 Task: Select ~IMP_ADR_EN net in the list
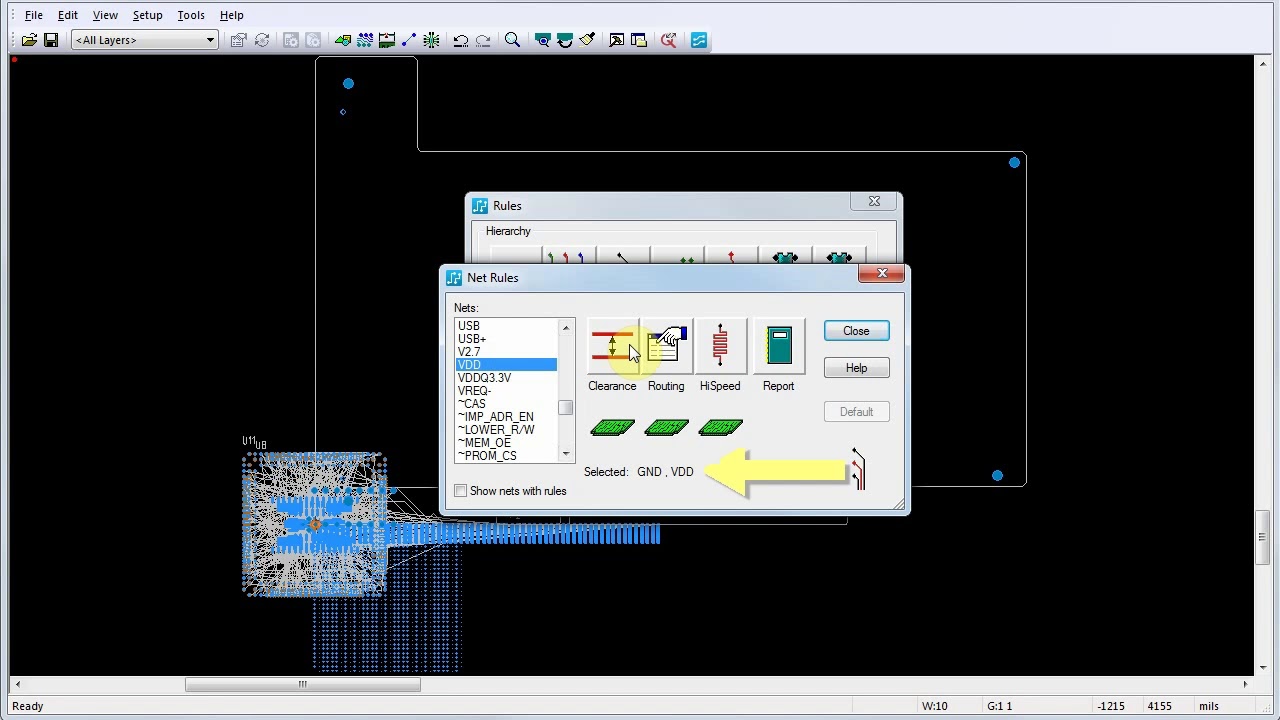(x=506, y=417)
